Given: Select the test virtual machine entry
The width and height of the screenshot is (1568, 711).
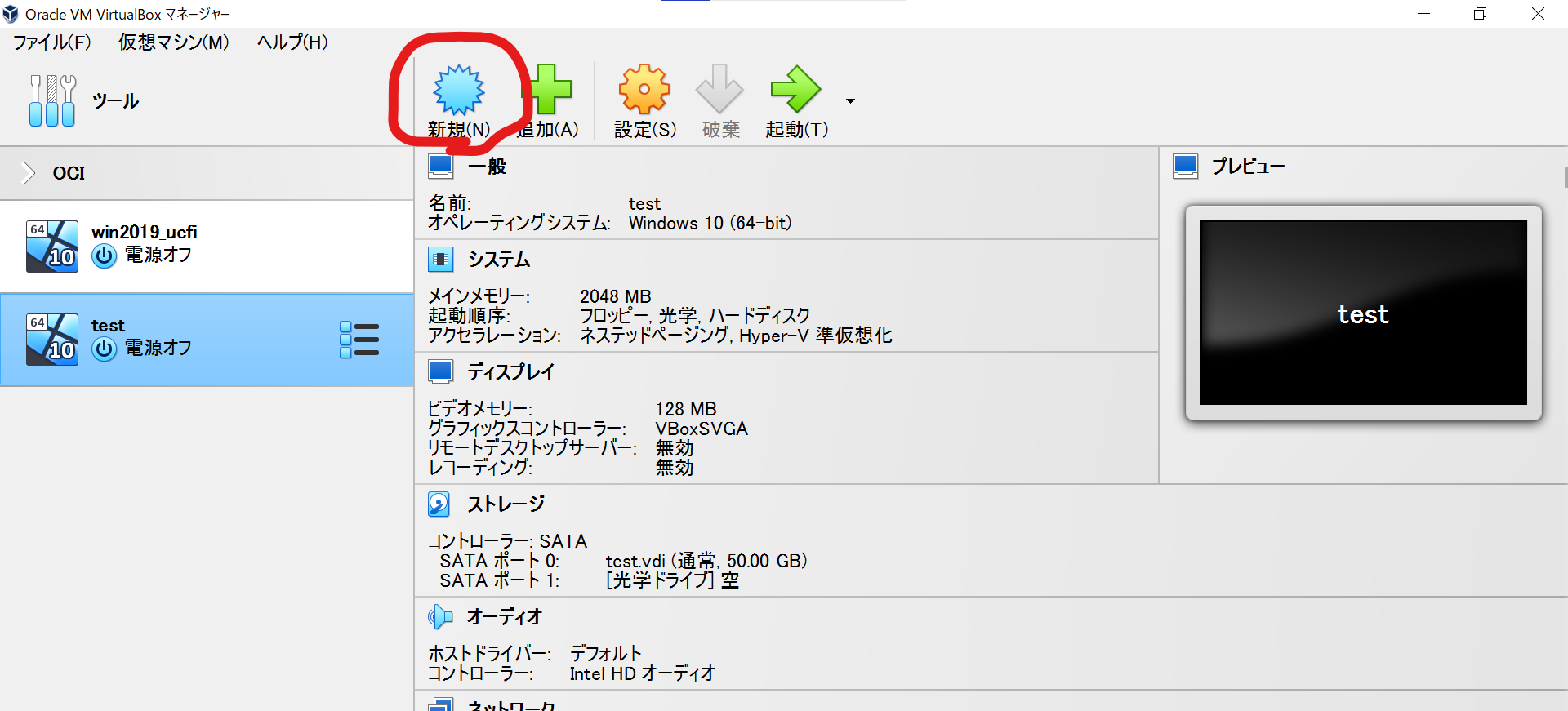Looking at the screenshot, I should pyautogui.click(x=207, y=340).
